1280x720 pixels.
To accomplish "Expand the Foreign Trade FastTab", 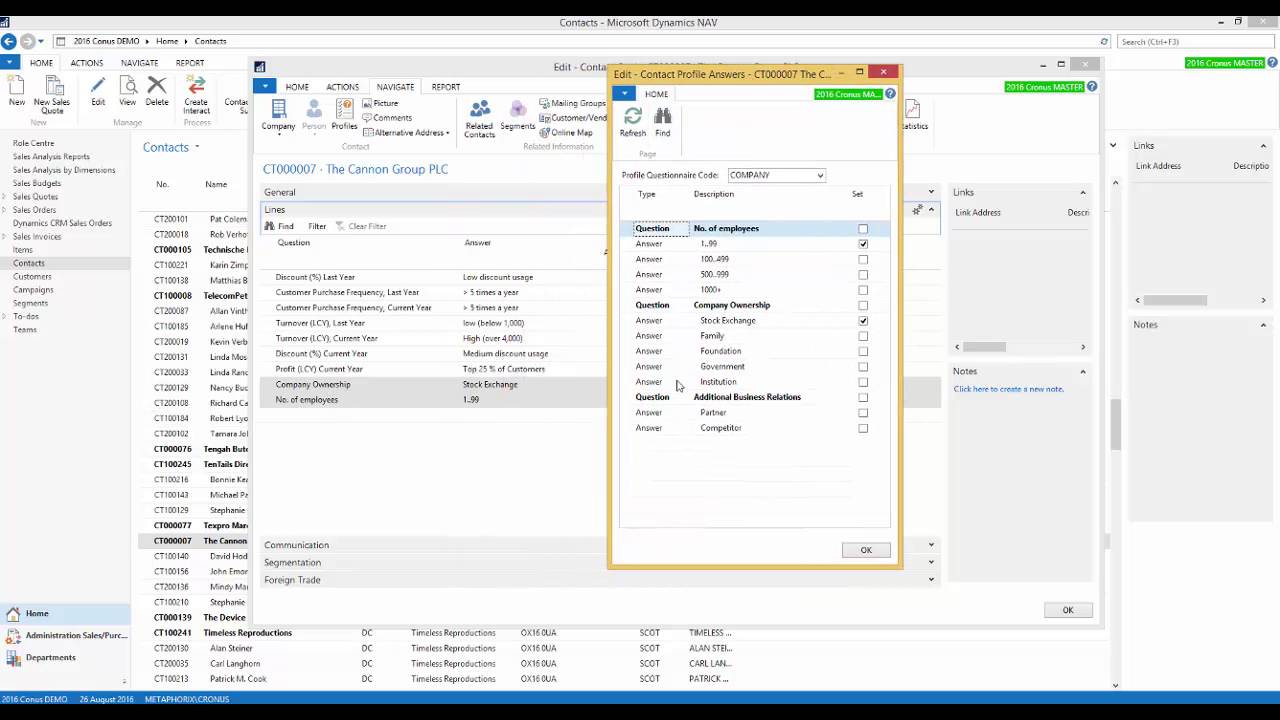I will (x=600, y=580).
